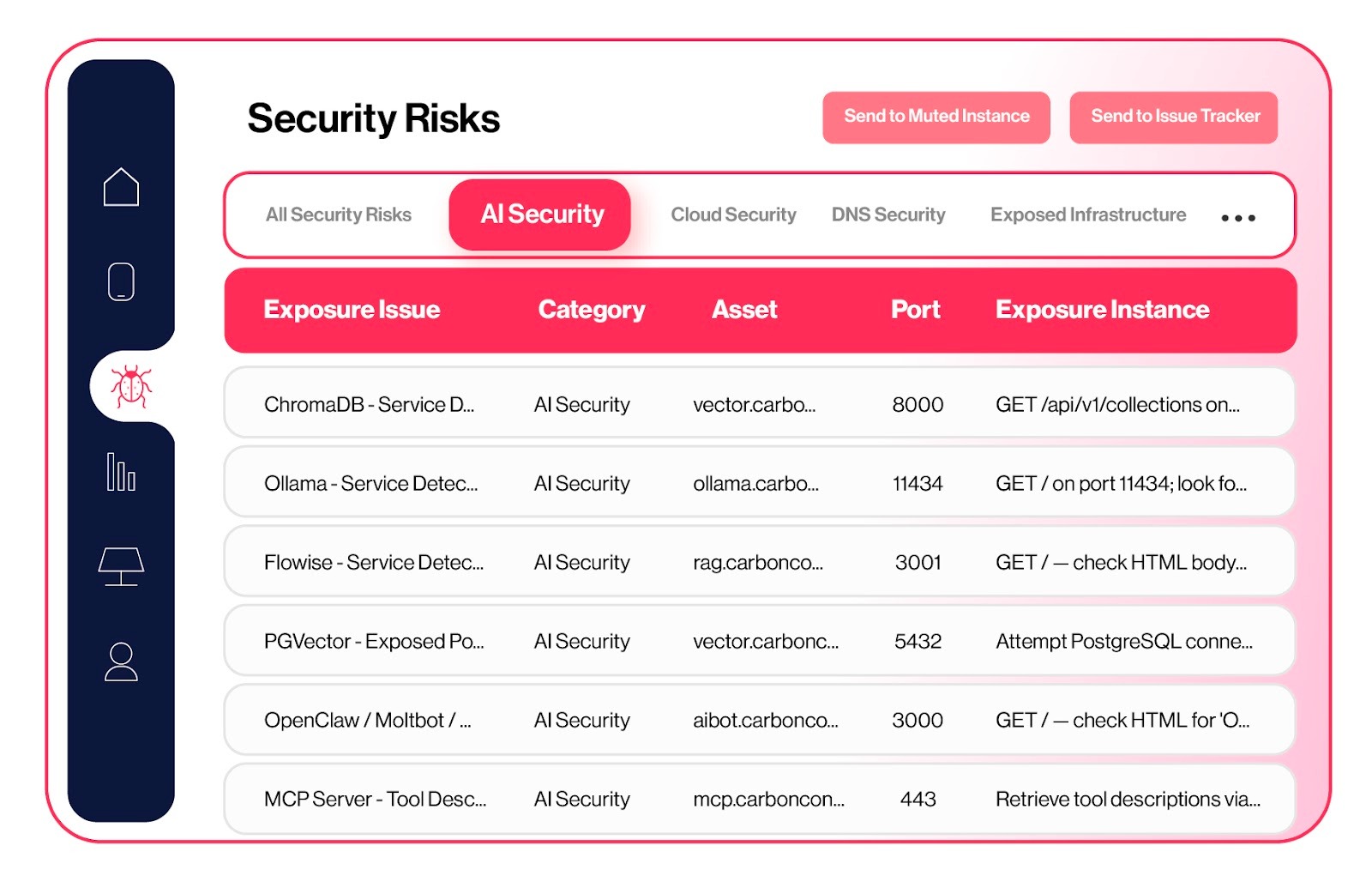Switch to All Security Risks tab

point(339,214)
